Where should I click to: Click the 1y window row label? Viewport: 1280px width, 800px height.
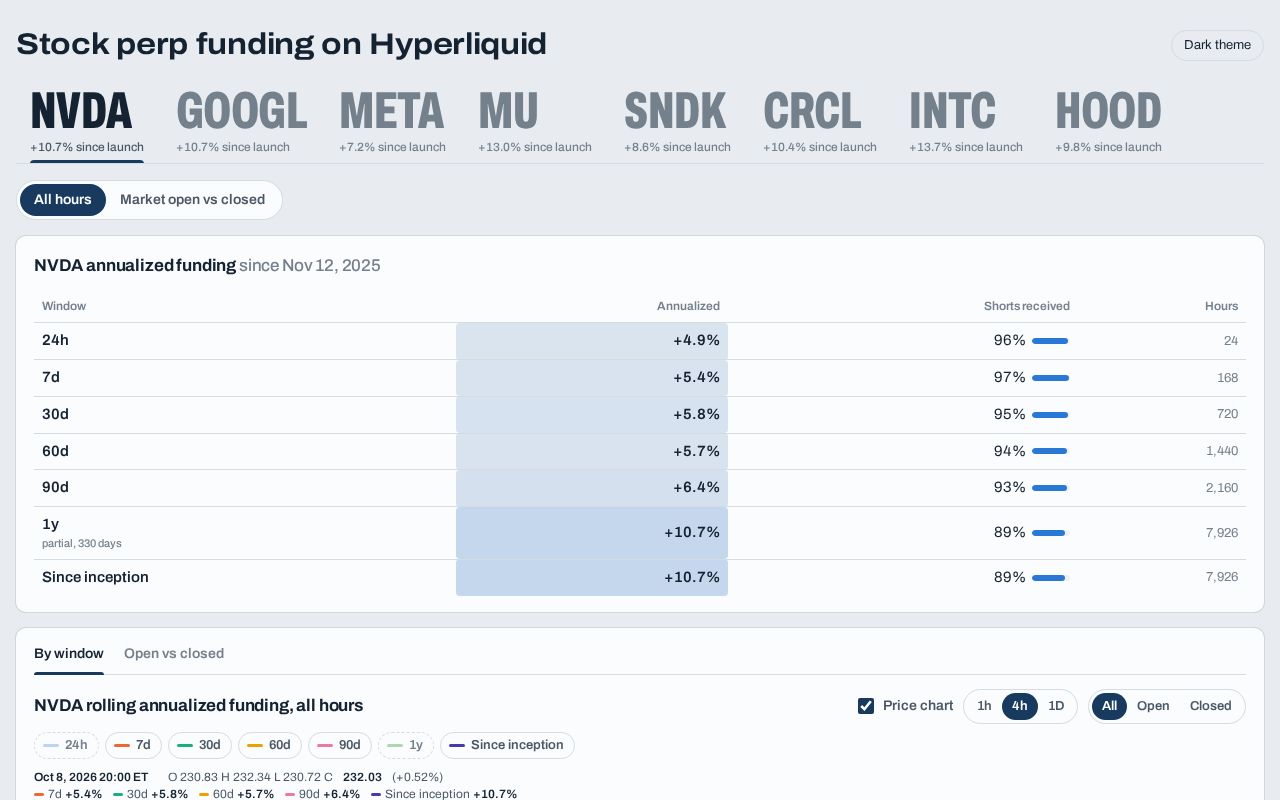point(50,524)
